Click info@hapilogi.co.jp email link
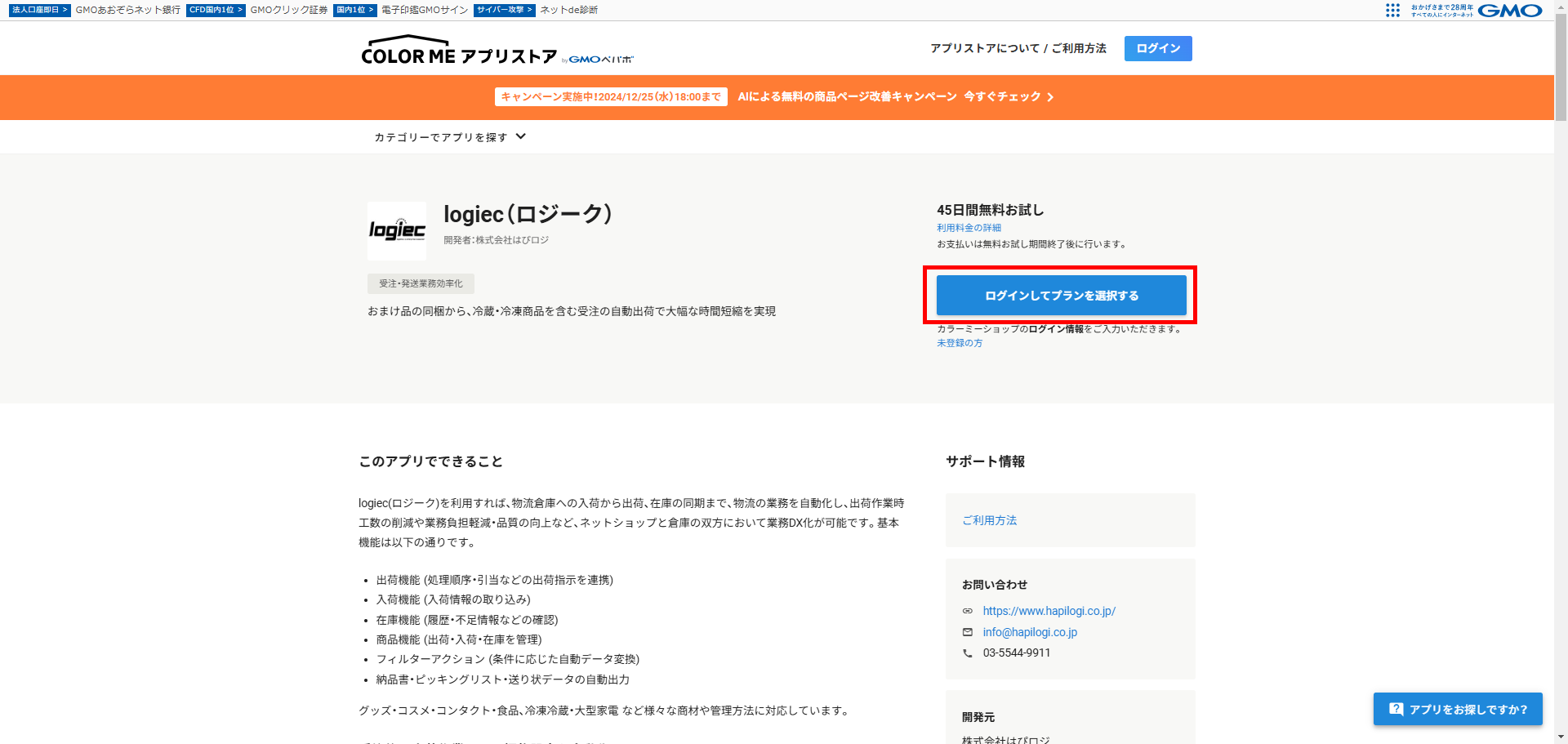The width and height of the screenshot is (1568, 744). (x=1030, y=632)
